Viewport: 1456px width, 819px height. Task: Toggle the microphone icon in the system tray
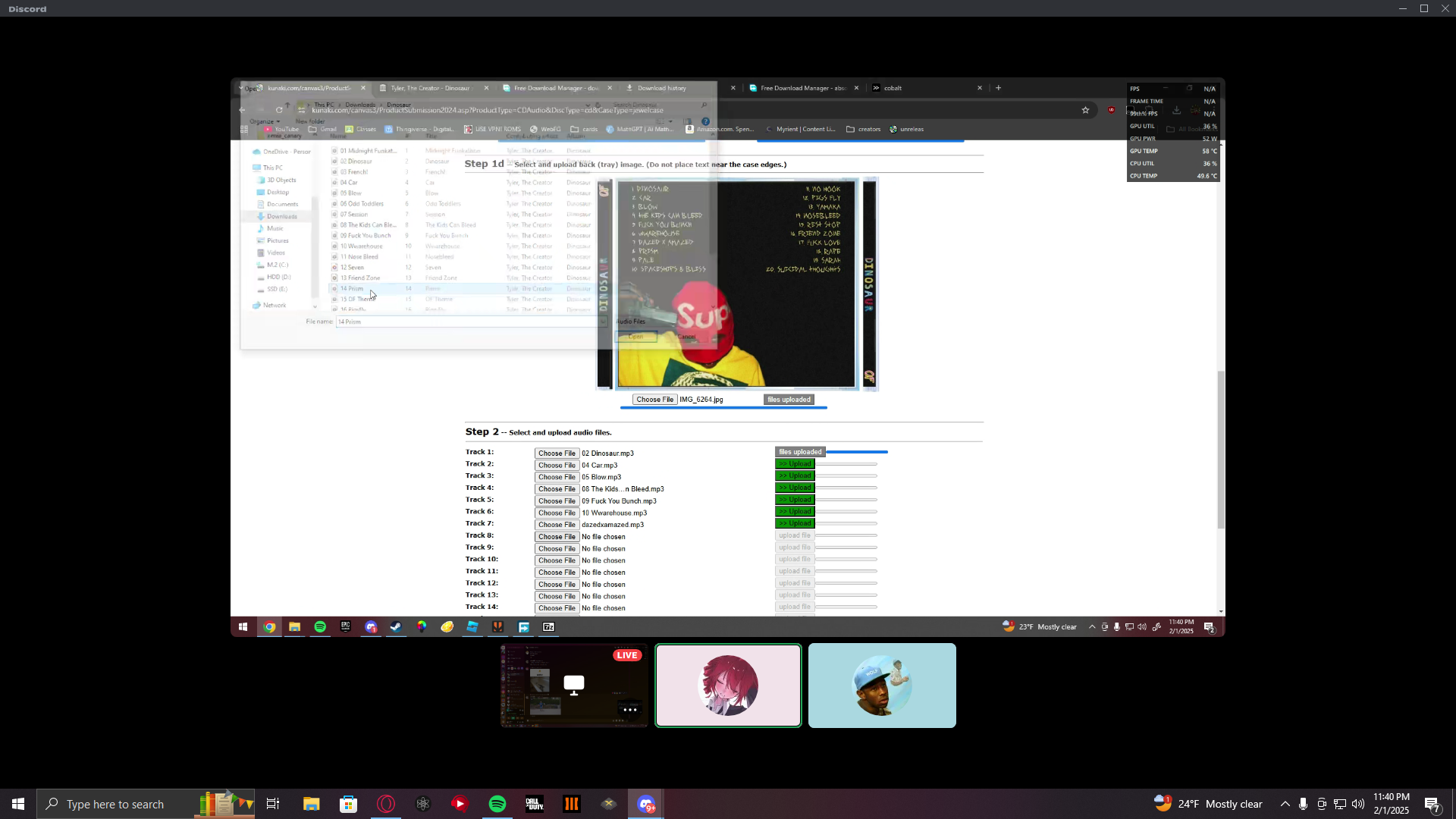(1303, 804)
